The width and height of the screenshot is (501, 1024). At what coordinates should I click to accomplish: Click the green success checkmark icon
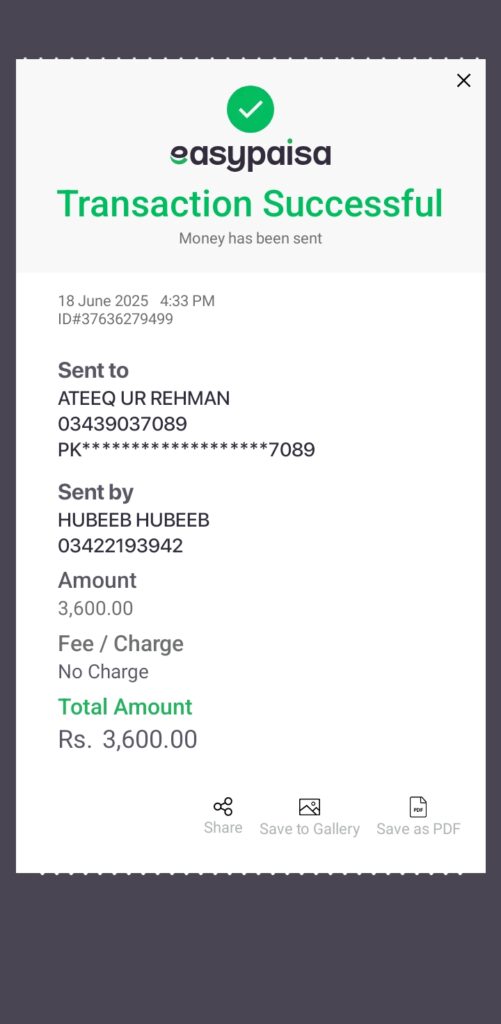[250, 109]
